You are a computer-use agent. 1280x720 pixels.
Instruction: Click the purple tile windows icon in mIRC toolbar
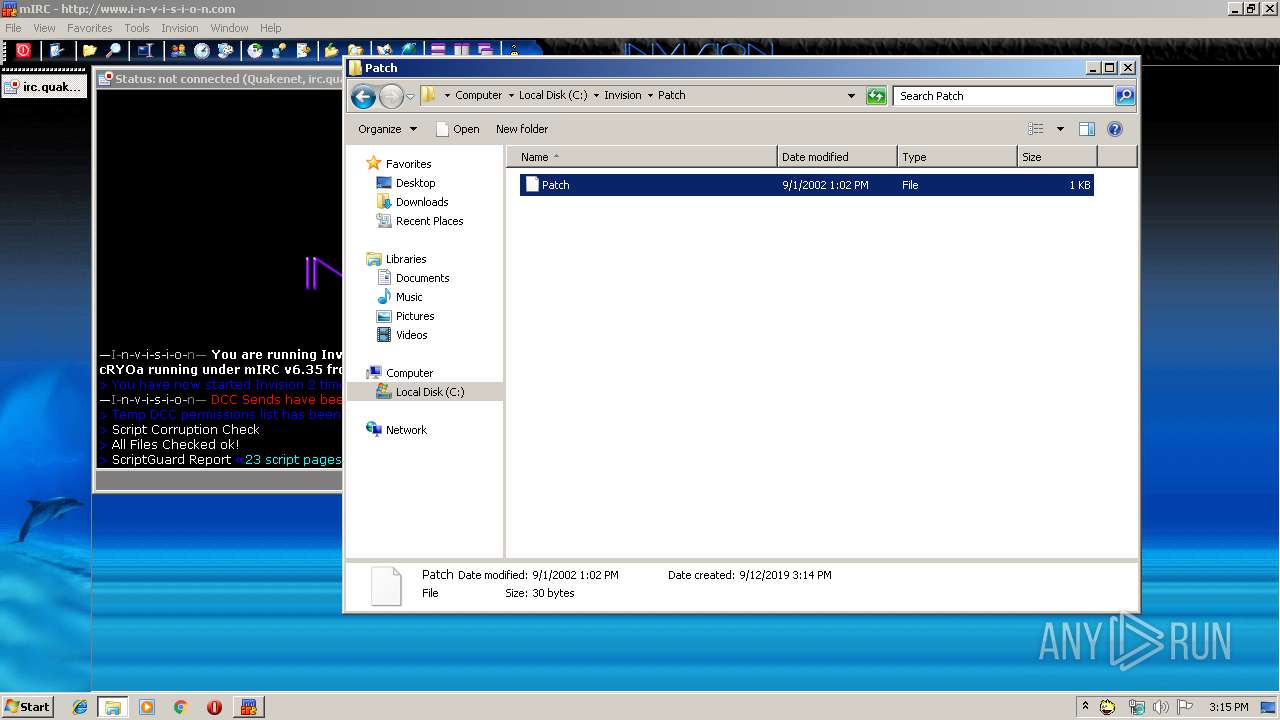(437, 49)
